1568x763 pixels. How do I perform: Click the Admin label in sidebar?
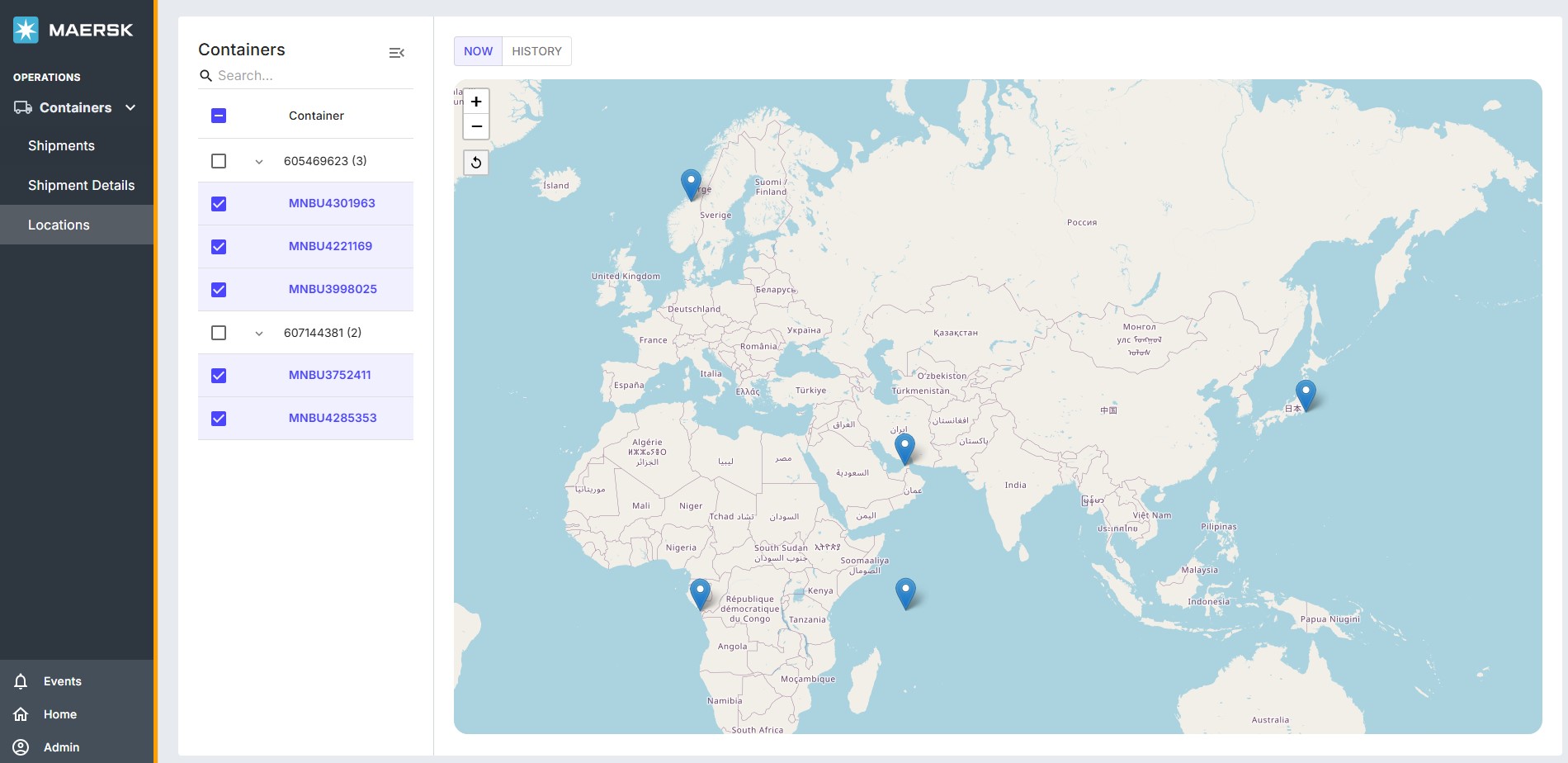[62, 747]
